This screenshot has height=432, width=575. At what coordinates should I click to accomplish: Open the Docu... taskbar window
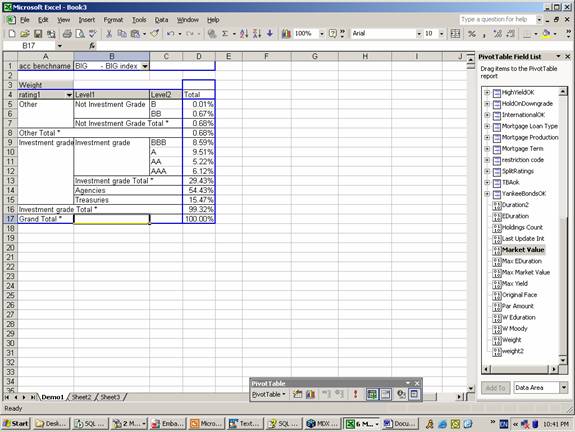click(400, 424)
